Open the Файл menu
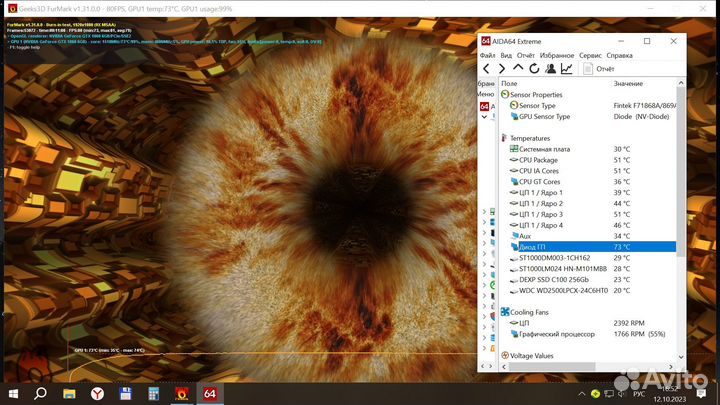 click(488, 55)
